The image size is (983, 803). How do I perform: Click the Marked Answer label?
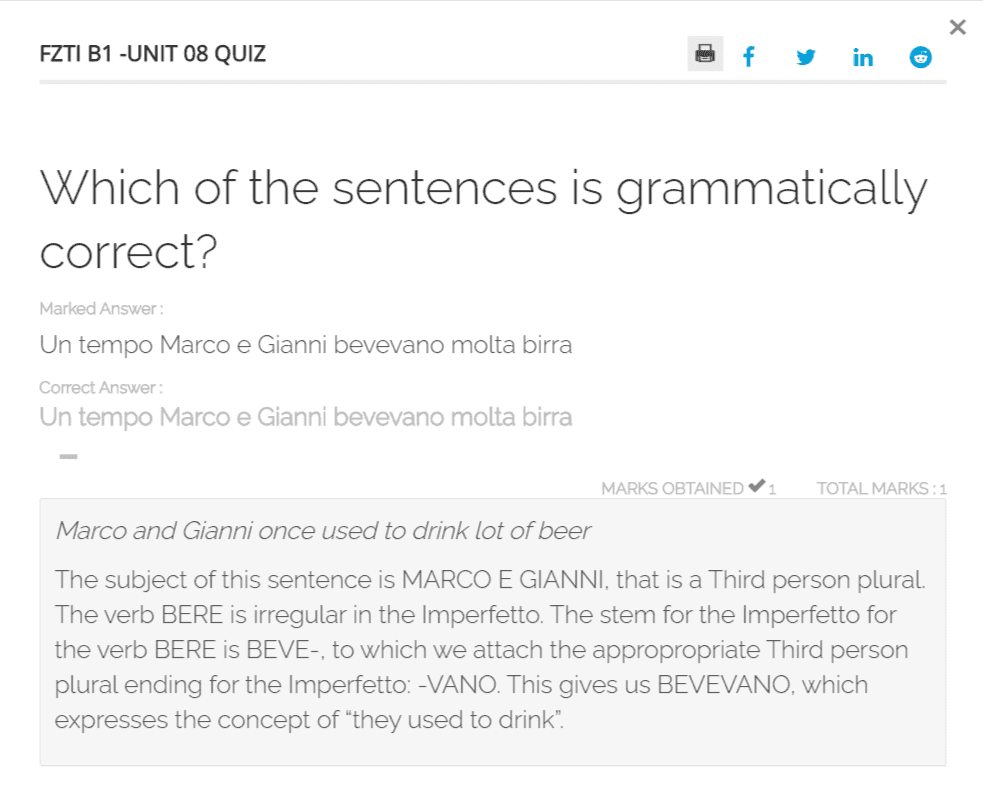click(101, 309)
